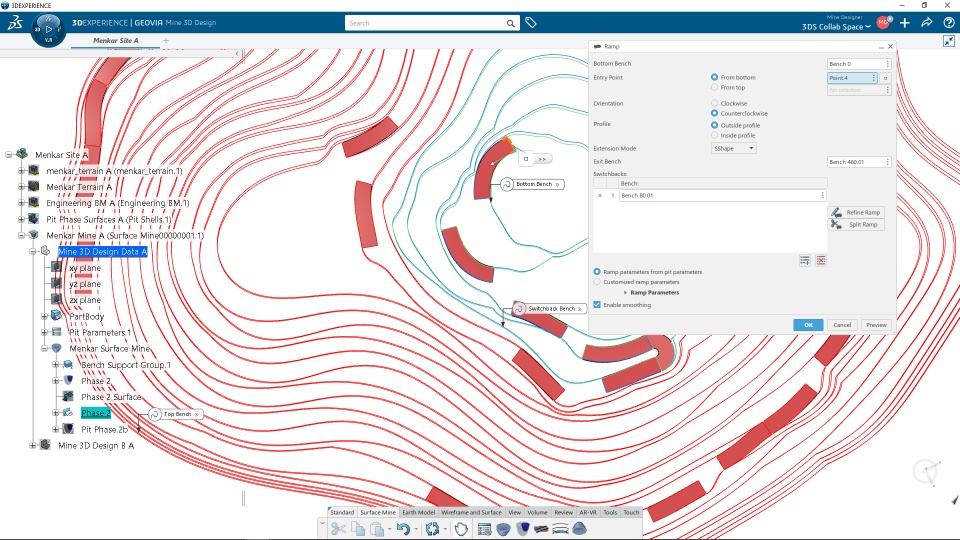Click the pit shell bowl icon
The image size is (960, 540).
(503, 529)
